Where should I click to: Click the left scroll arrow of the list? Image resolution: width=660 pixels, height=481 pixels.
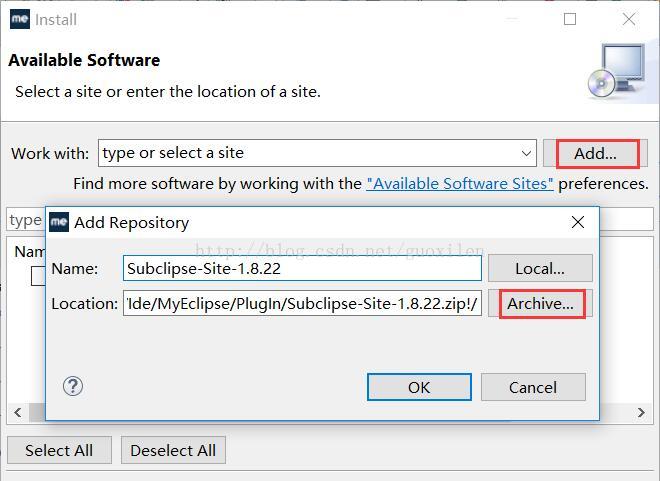[18, 412]
